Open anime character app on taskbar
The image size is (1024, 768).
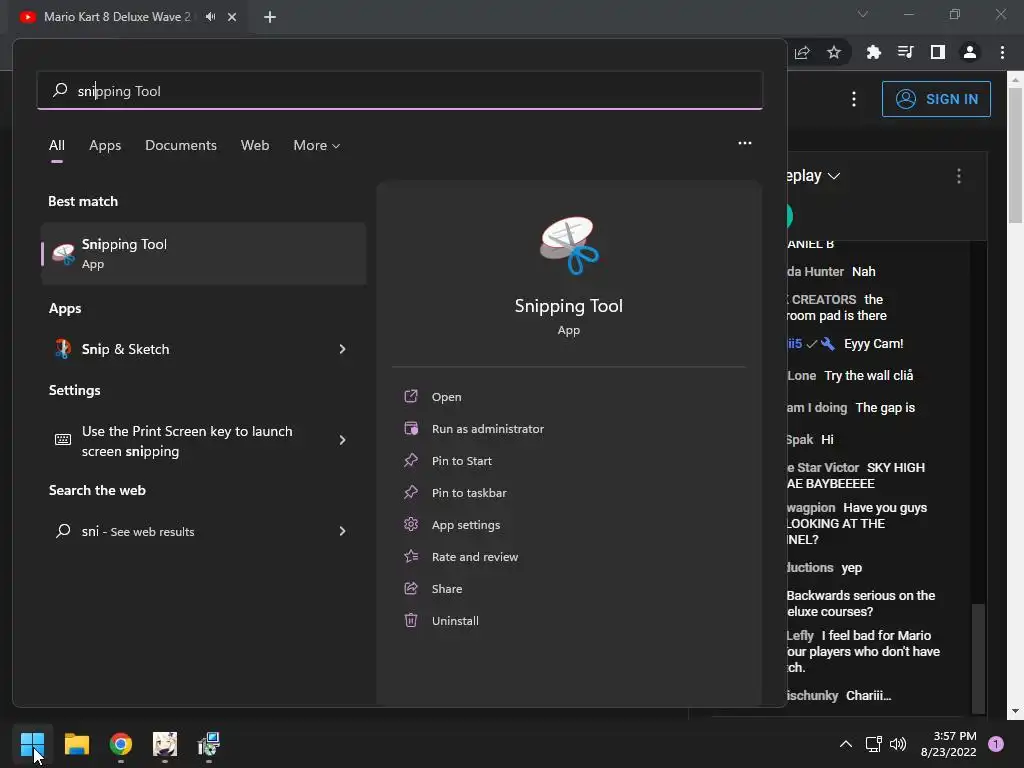tap(165, 744)
